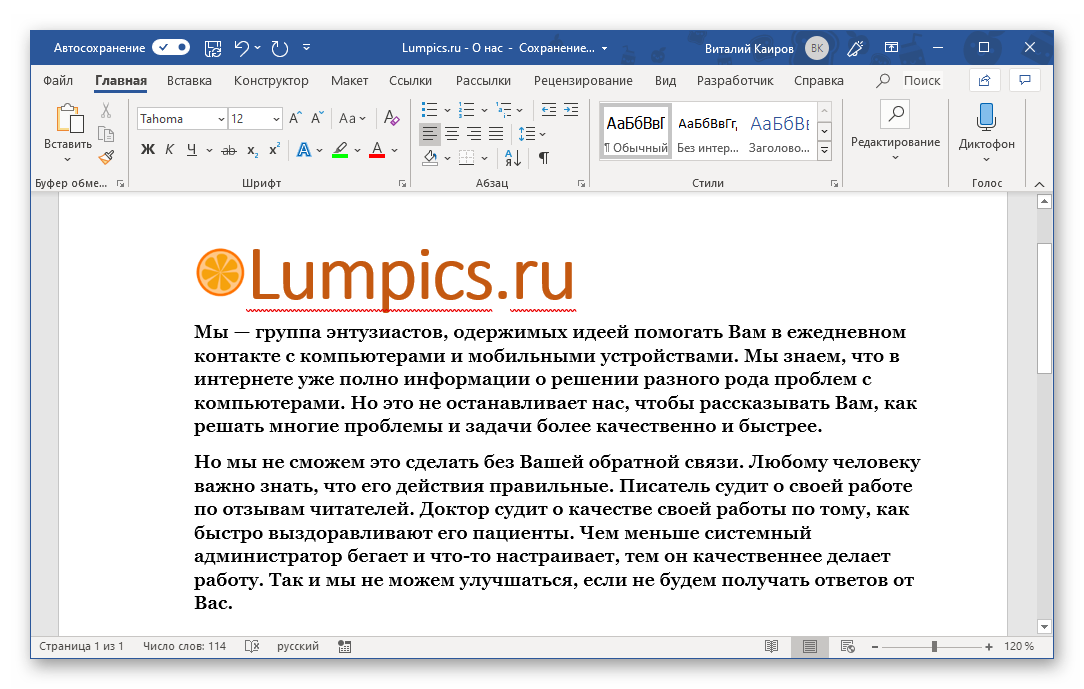Screen dimensions: 1084x689
Task: Toggle AutoSave switch
Action: pos(171,48)
